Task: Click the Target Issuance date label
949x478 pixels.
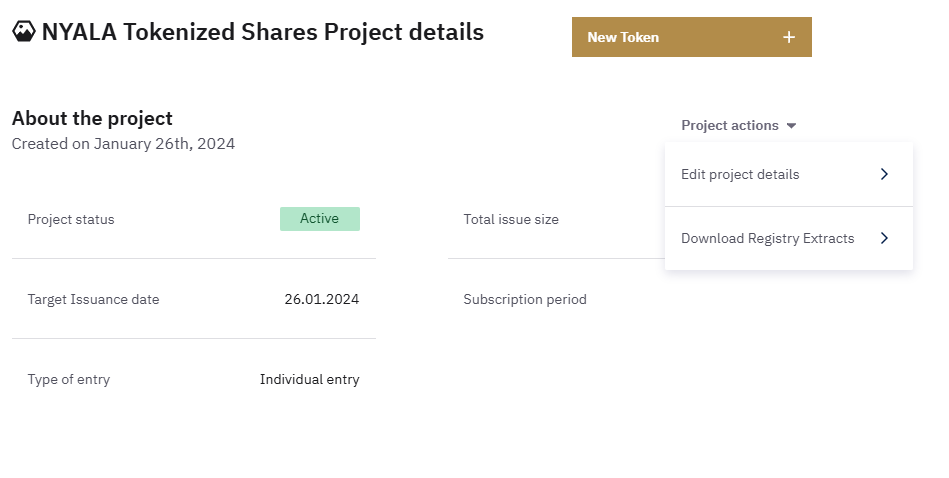Action: point(93,299)
